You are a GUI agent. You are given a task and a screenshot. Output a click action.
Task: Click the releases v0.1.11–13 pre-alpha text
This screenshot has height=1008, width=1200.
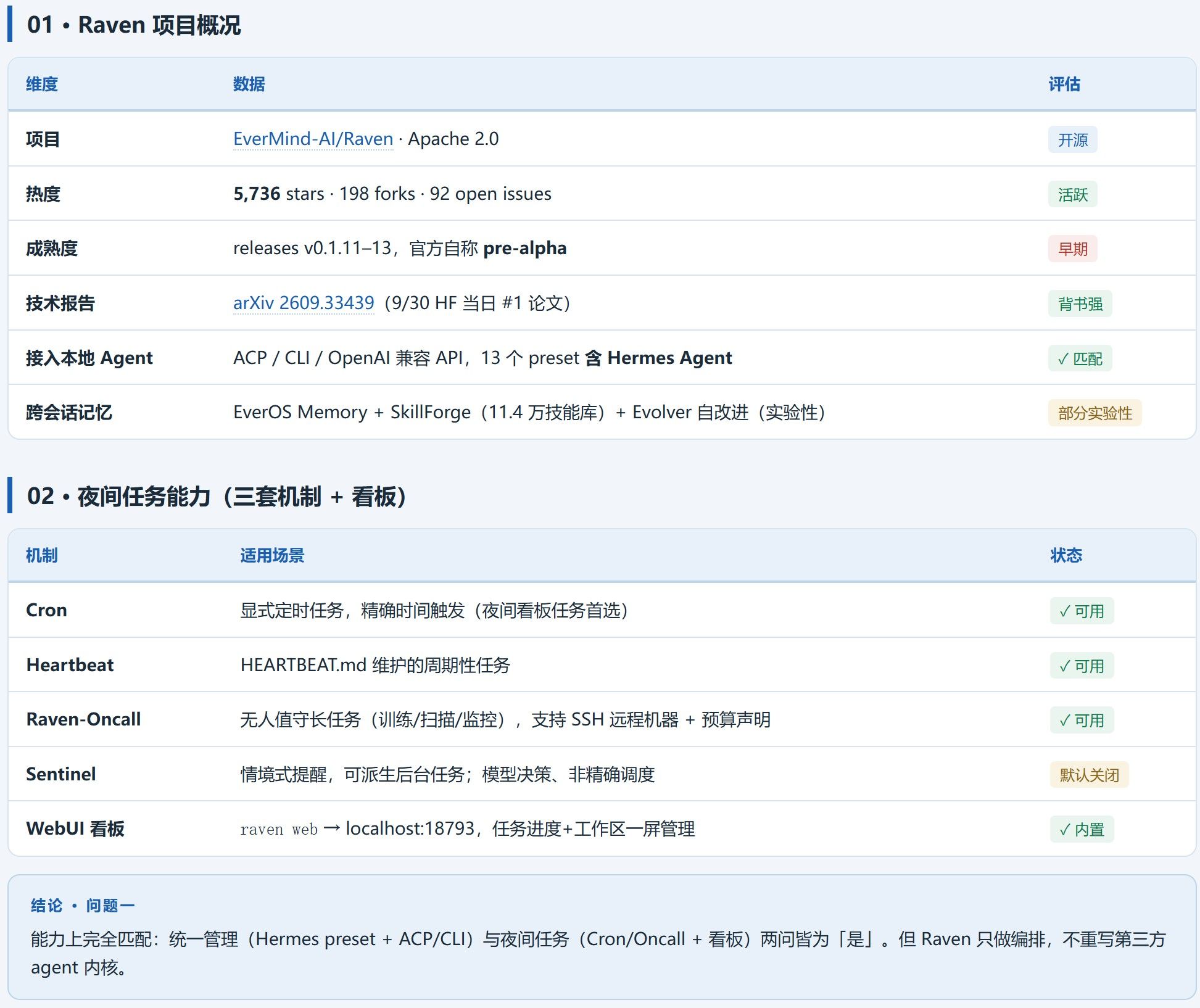[x=400, y=248]
